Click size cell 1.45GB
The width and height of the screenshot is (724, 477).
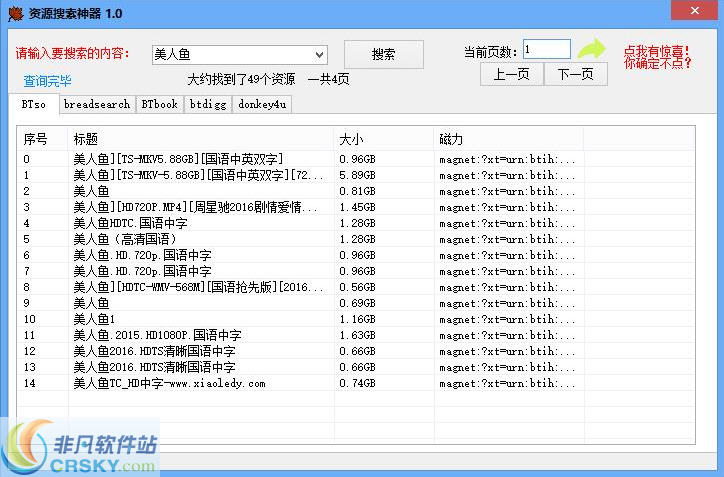pos(357,207)
